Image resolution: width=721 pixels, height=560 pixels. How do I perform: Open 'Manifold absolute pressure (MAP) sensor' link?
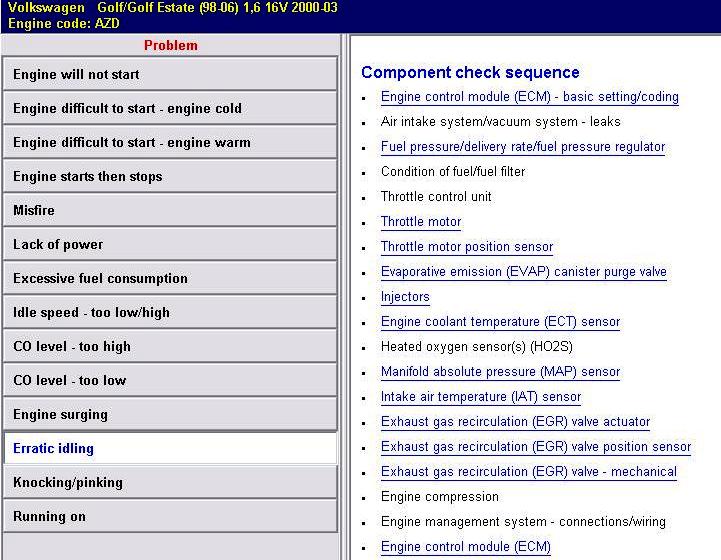pyautogui.click(x=500, y=372)
